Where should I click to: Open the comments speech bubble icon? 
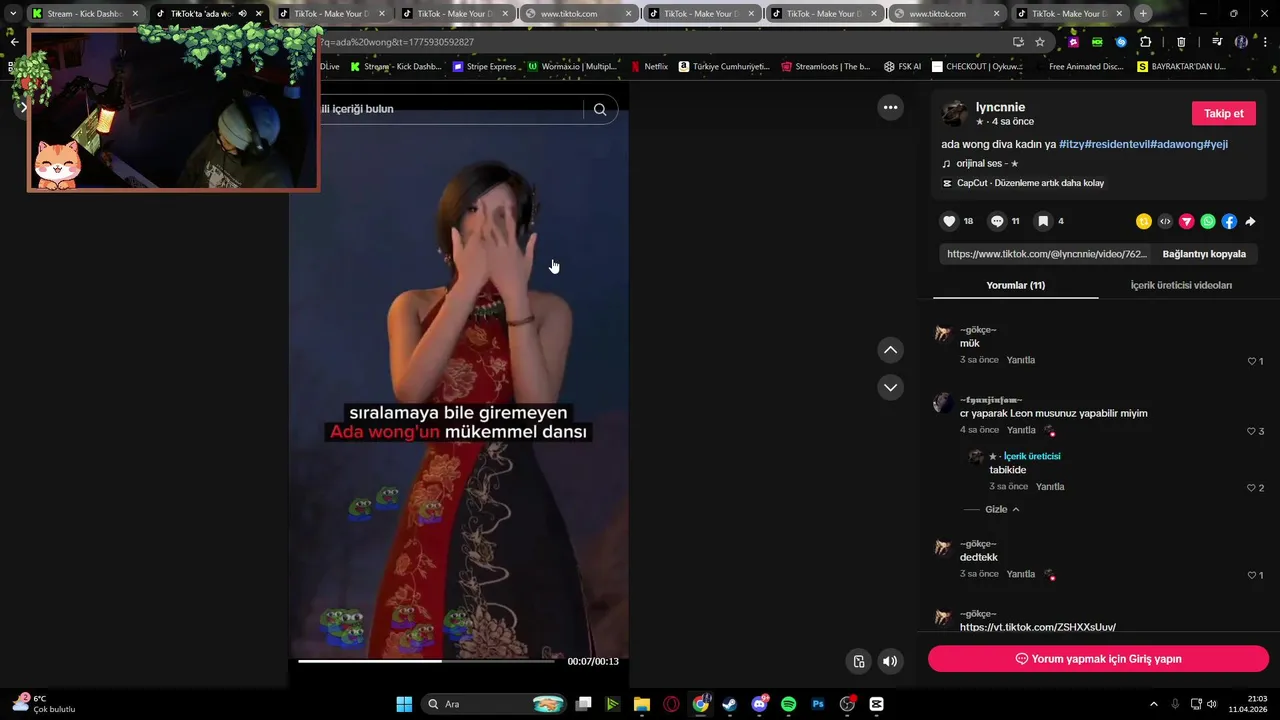[x=997, y=221]
